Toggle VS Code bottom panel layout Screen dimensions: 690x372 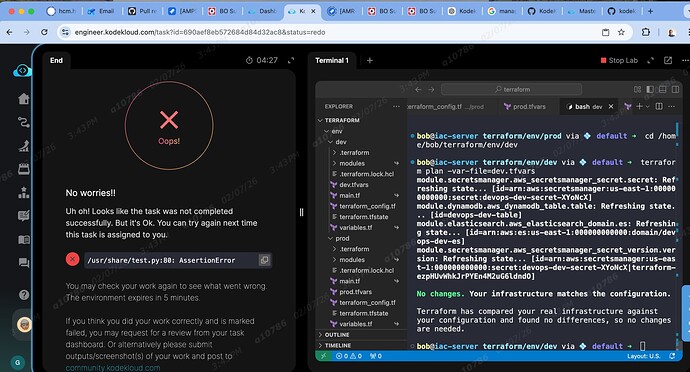coord(663,89)
